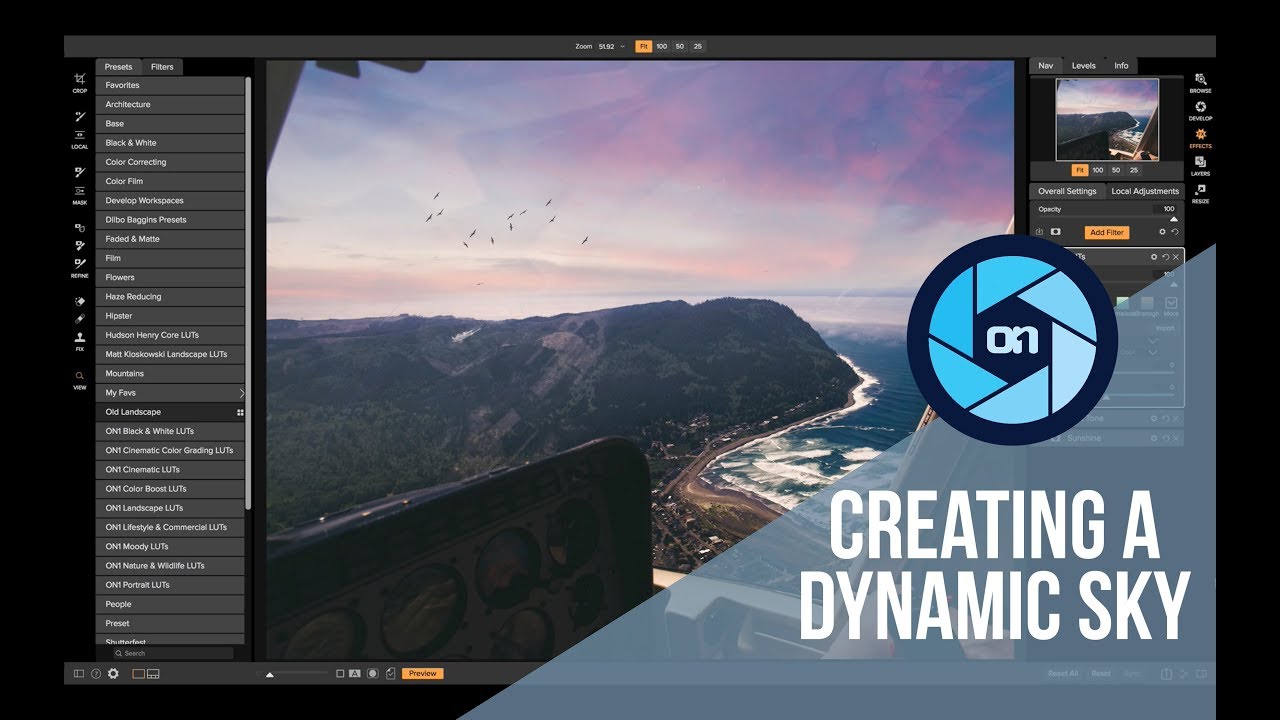Image resolution: width=1280 pixels, height=720 pixels.
Task: Open the Resize module
Action: click(x=1200, y=193)
